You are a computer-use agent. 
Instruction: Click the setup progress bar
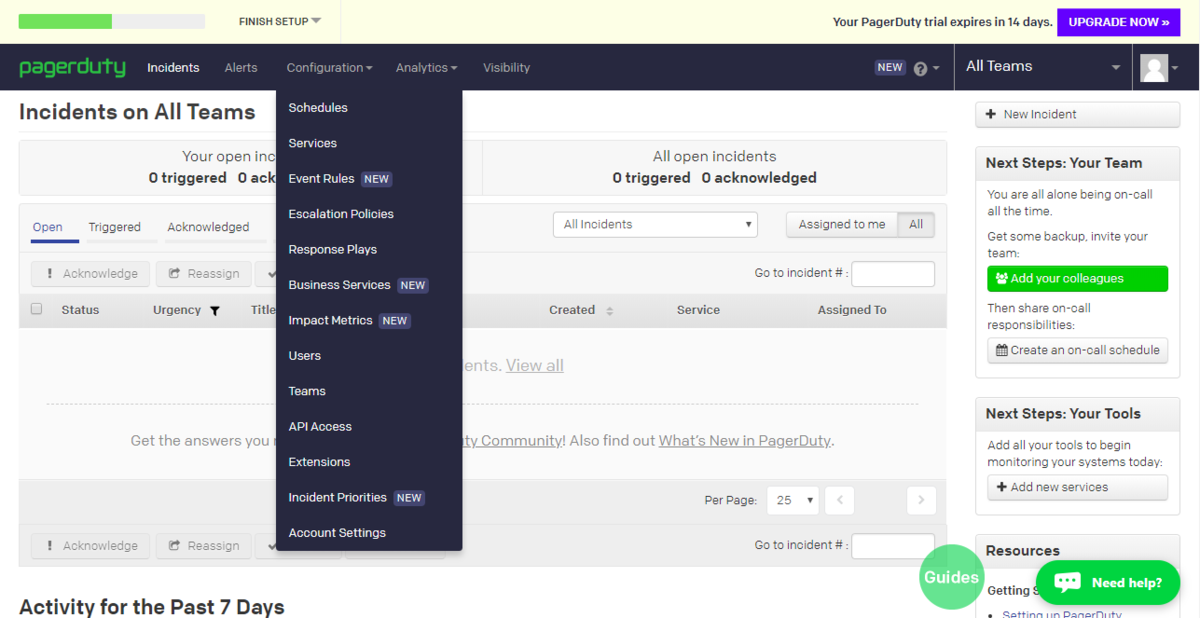[x=112, y=21]
